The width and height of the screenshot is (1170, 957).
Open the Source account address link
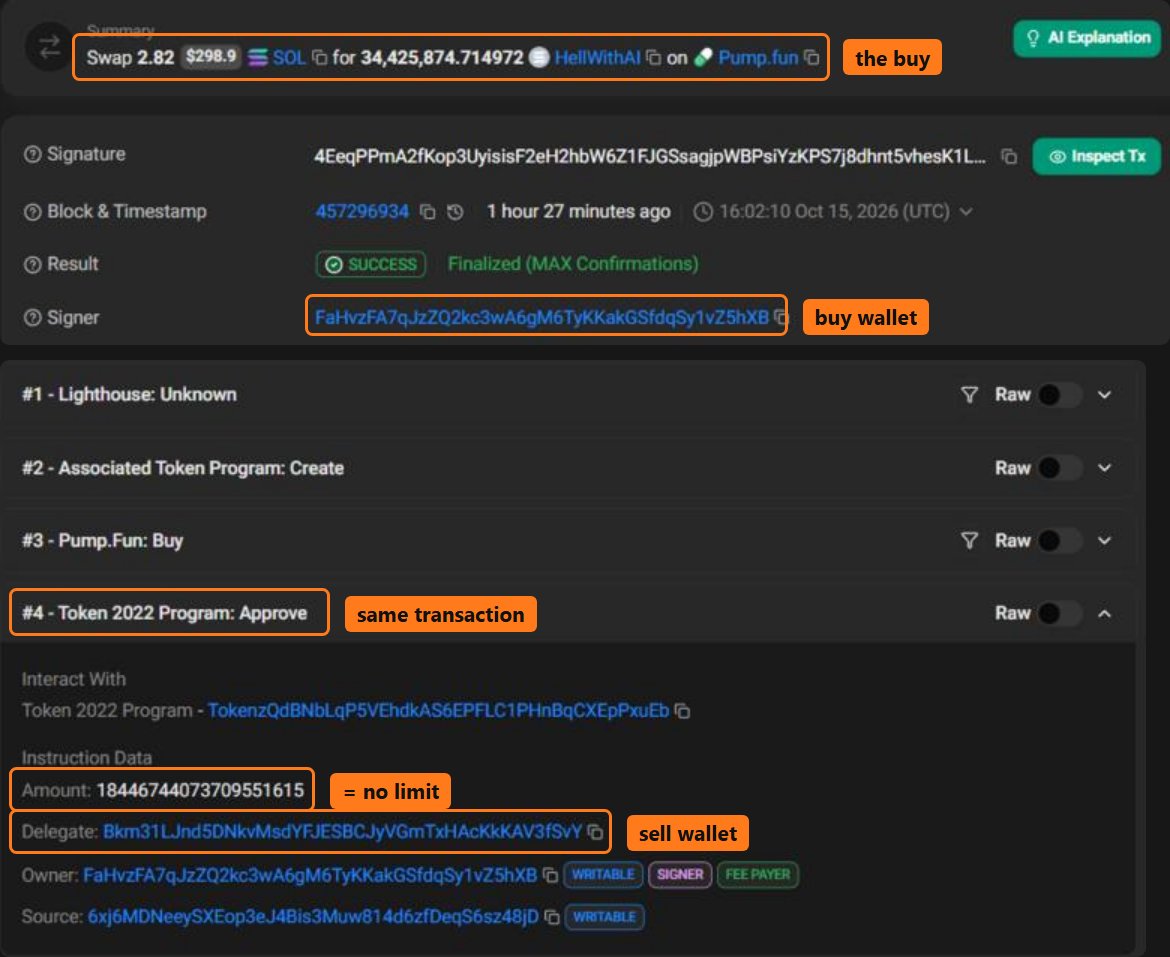(x=313, y=917)
